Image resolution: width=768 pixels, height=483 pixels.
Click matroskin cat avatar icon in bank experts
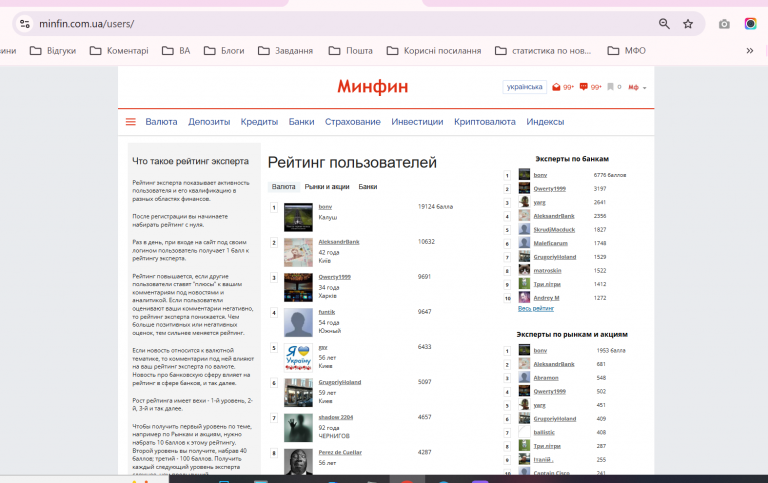tap(525, 270)
